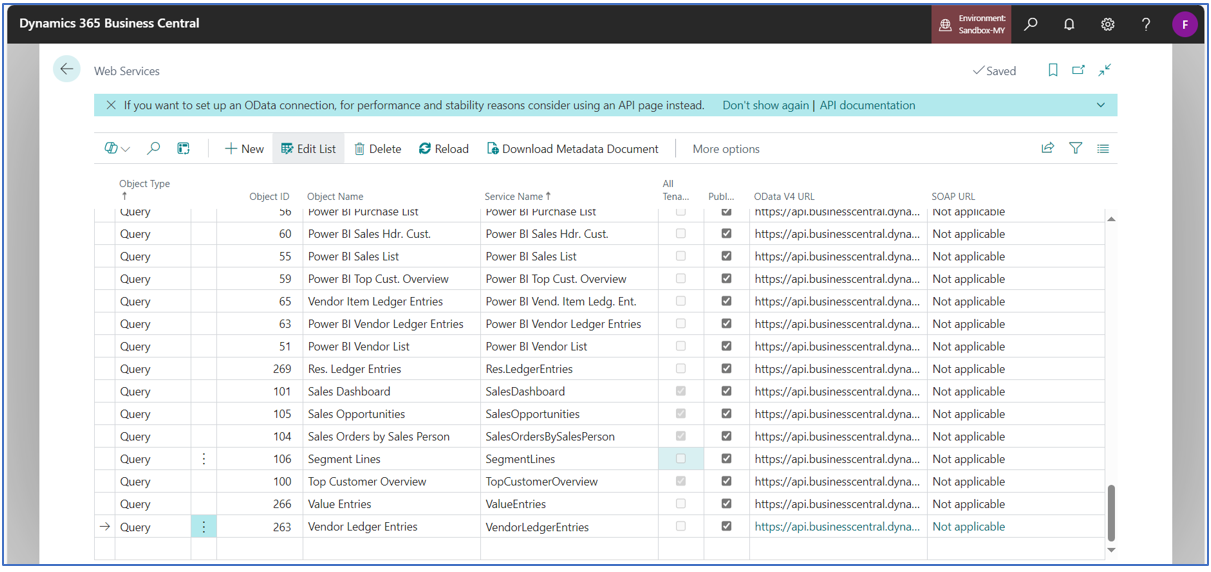
Task: Go back with the arrow button
Action: click(67, 69)
